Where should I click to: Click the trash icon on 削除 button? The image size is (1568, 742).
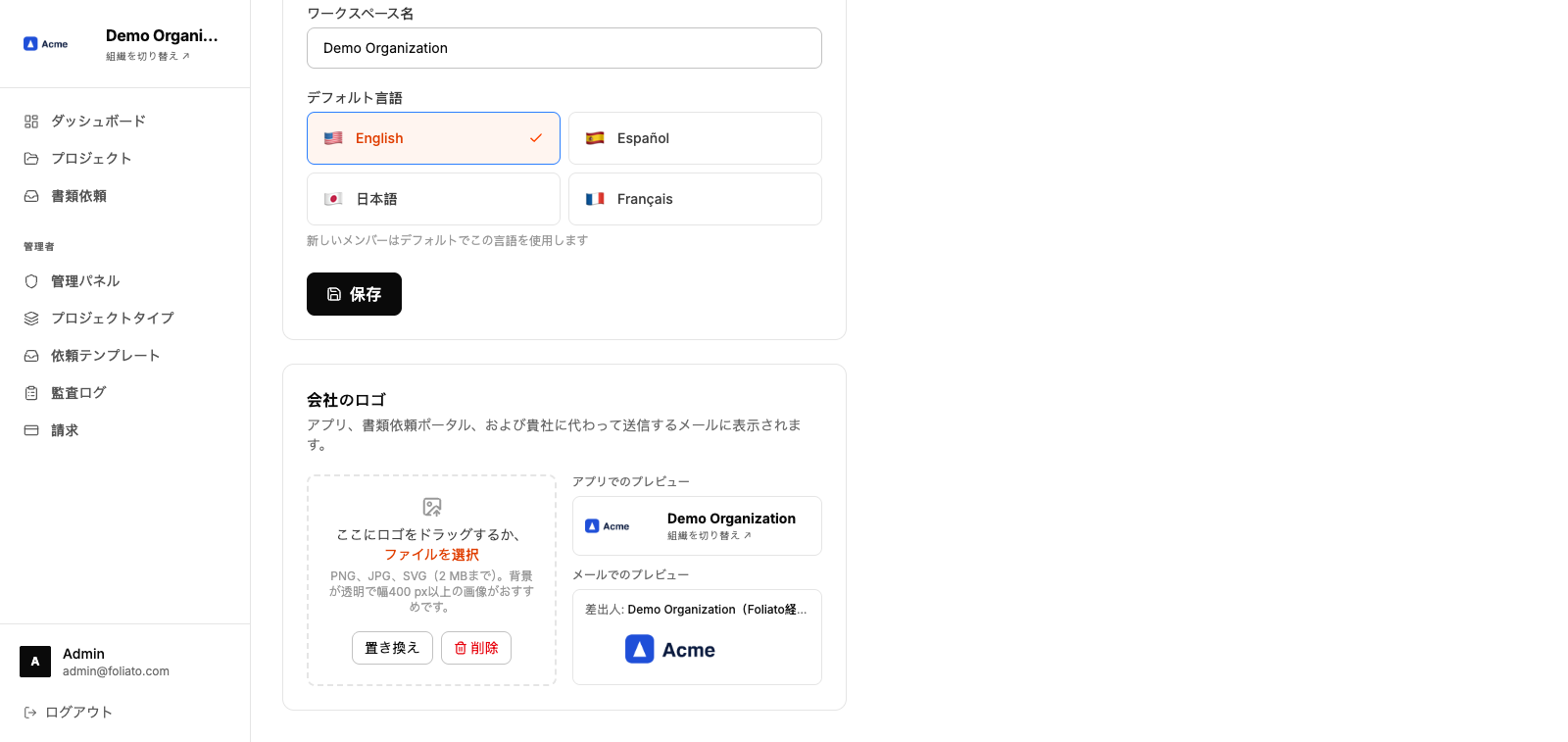(x=461, y=648)
